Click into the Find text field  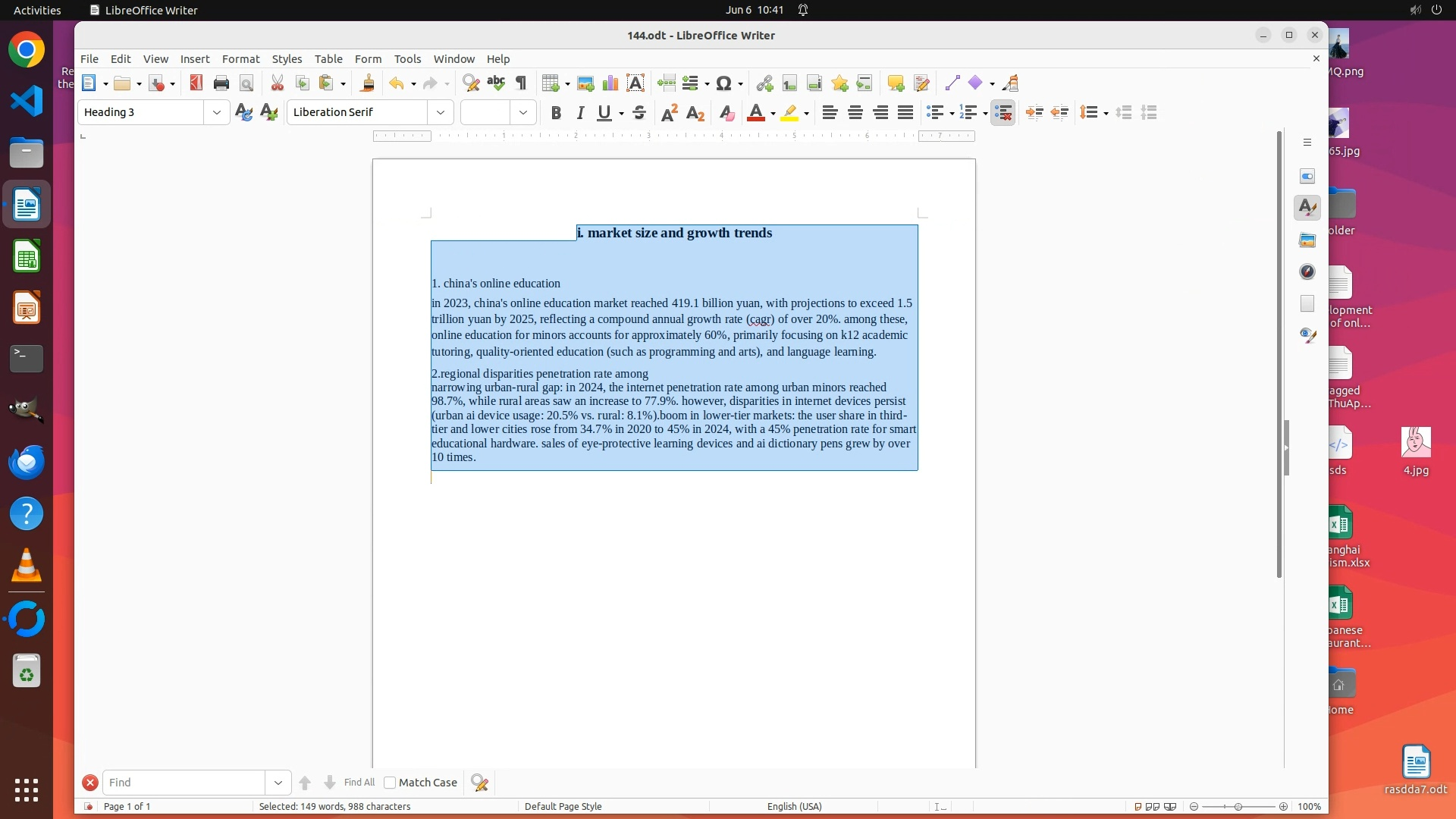(184, 783)
